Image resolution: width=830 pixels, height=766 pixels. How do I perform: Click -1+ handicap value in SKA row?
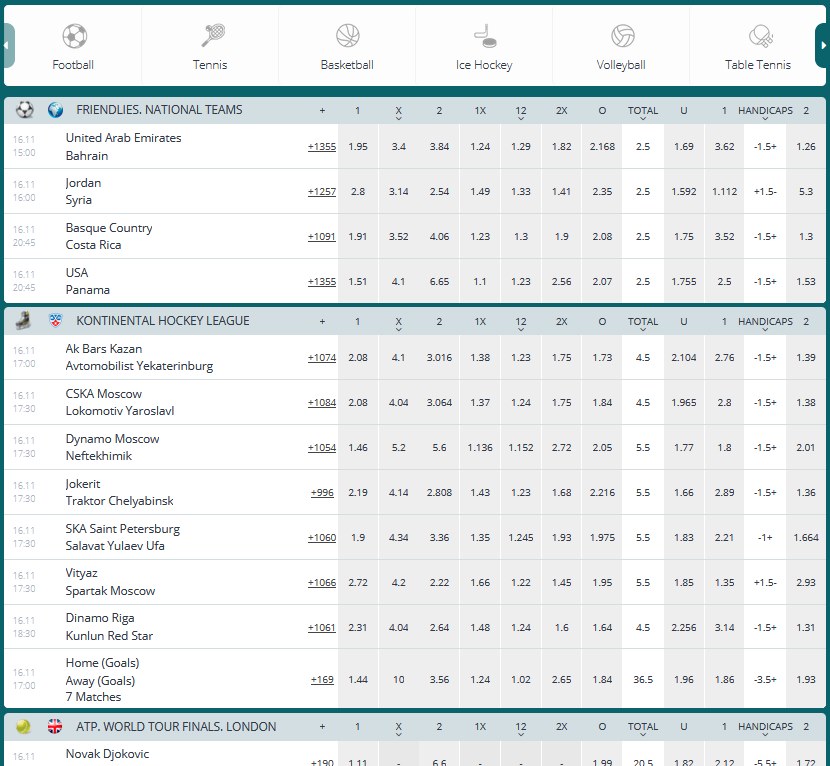[x=765, y=537]
